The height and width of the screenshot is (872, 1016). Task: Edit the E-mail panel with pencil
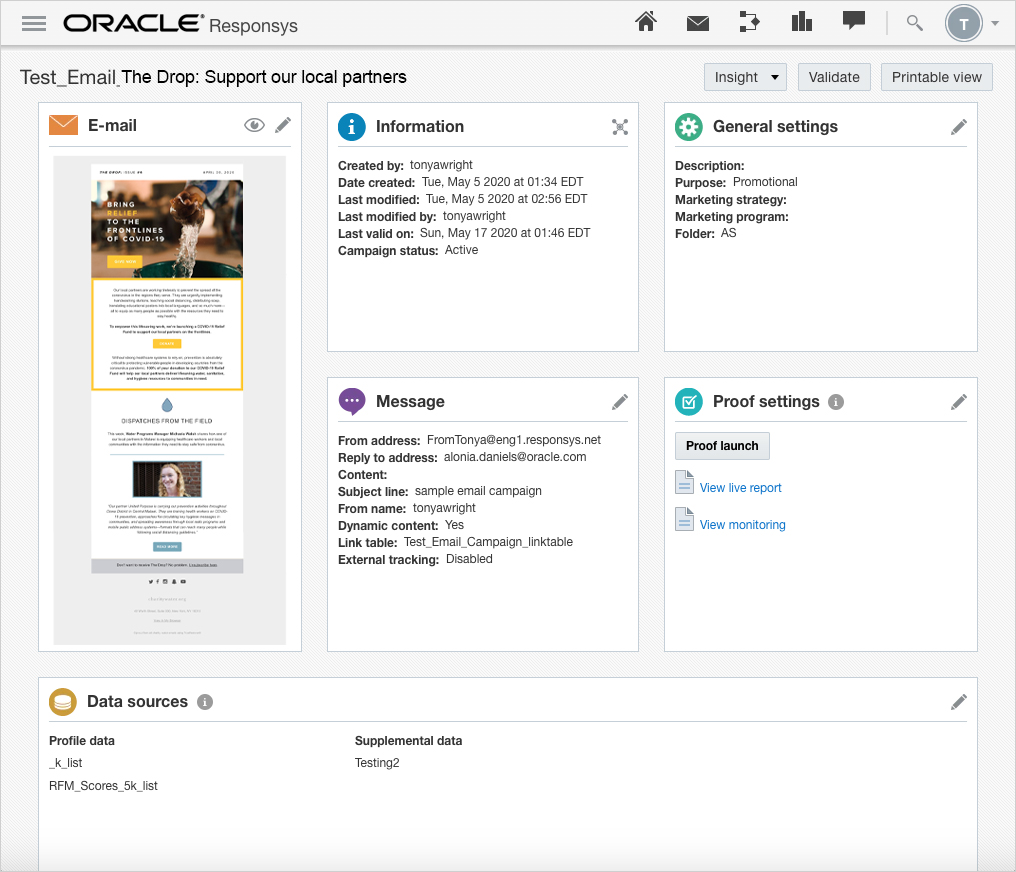coord(283,125)
